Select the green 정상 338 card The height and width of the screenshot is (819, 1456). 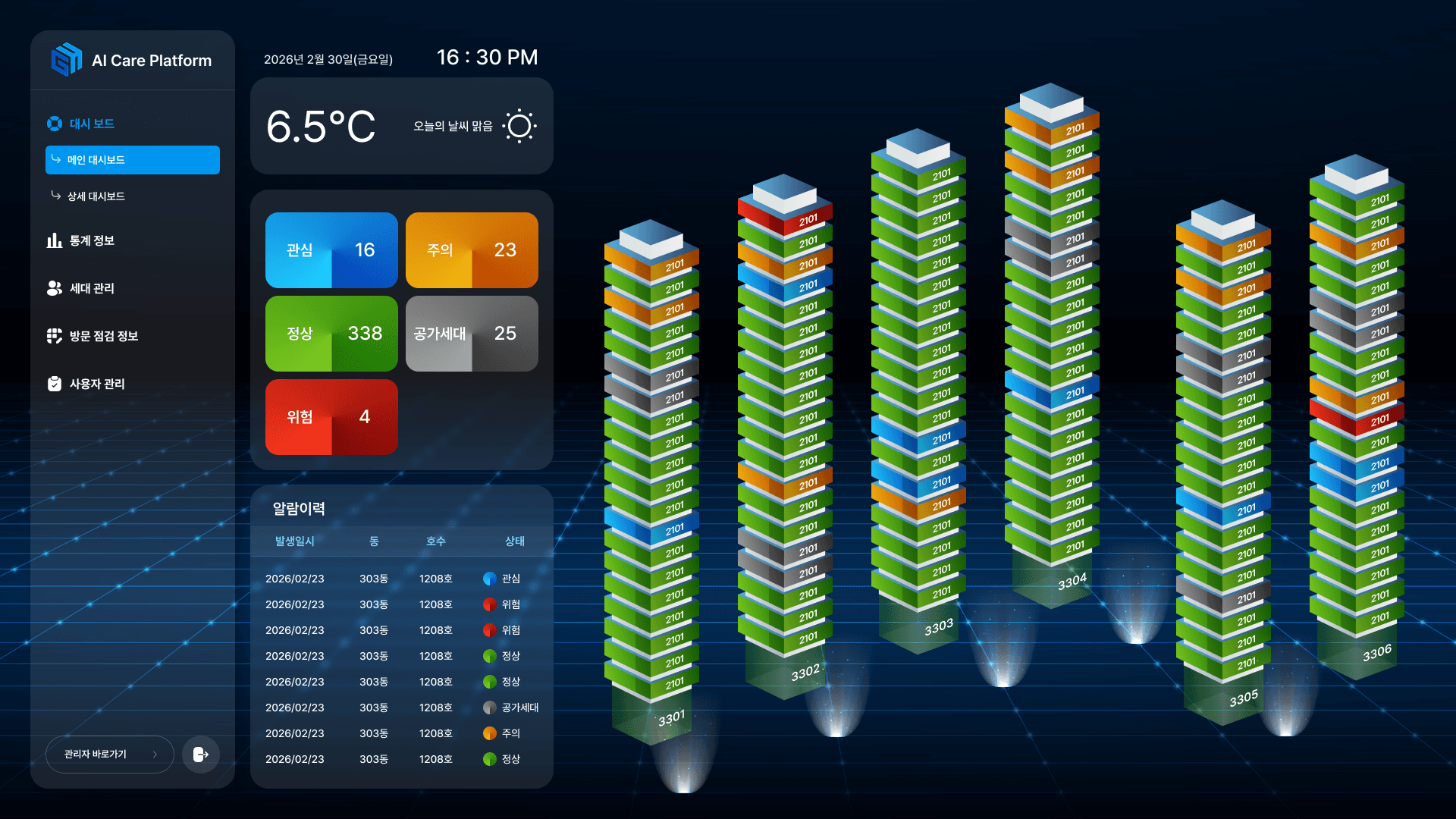click(331, 334)
